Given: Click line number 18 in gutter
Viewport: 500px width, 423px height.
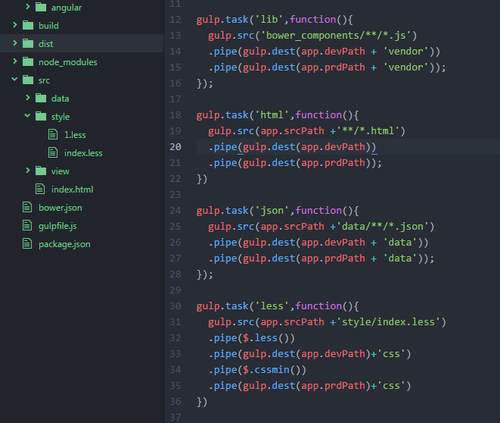Looking at the screenshot, I should tap(175, 115).
